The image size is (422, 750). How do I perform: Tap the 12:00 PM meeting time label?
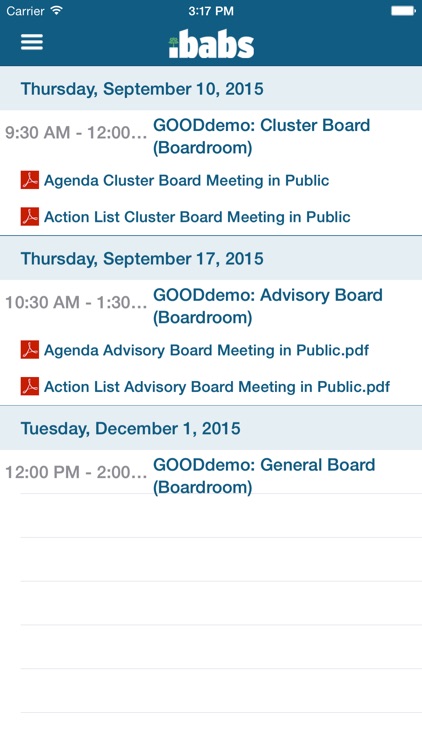pos(76,472)
